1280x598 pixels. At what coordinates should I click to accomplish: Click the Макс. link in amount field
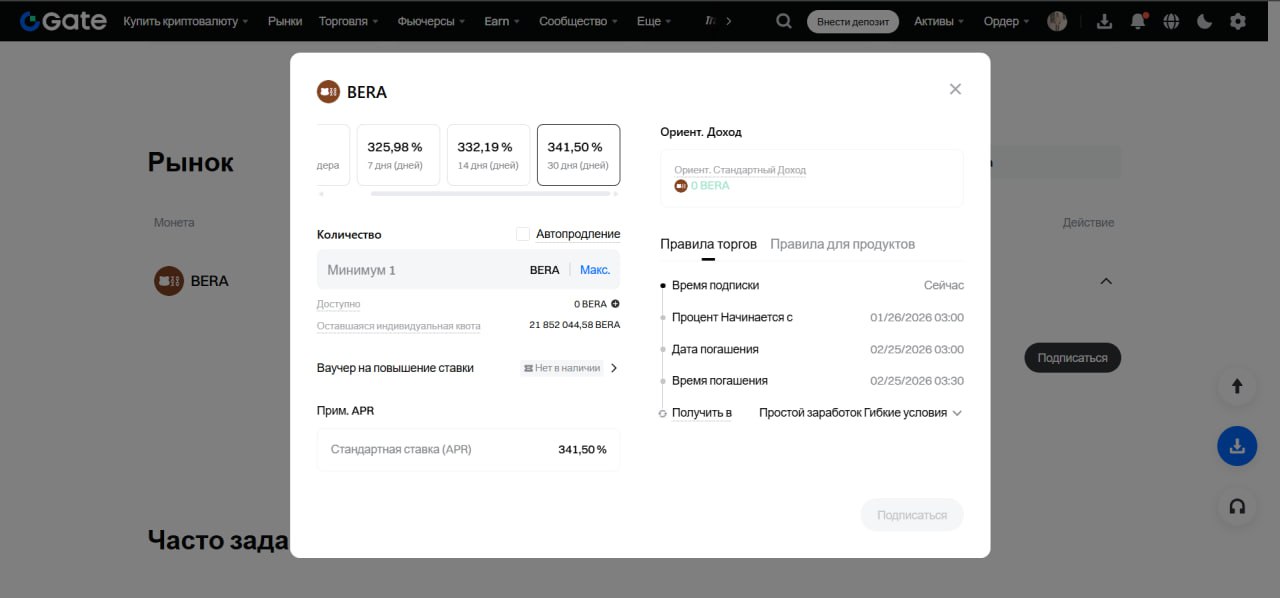595,269
